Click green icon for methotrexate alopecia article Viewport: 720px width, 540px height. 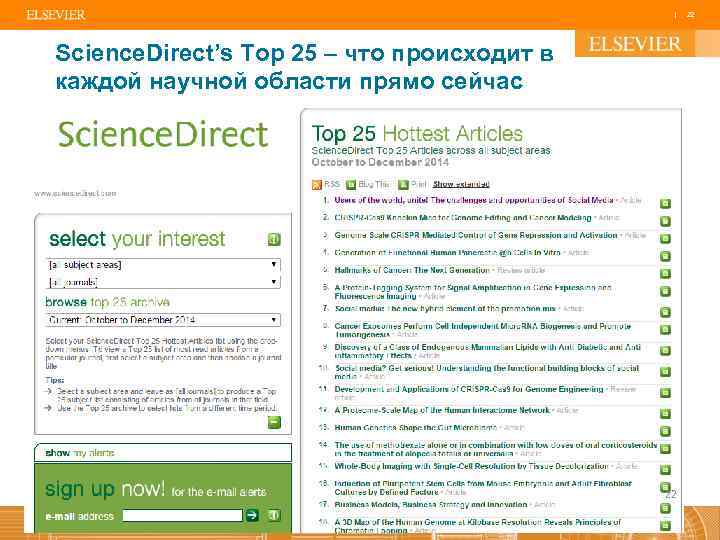[x=665, y=449]
